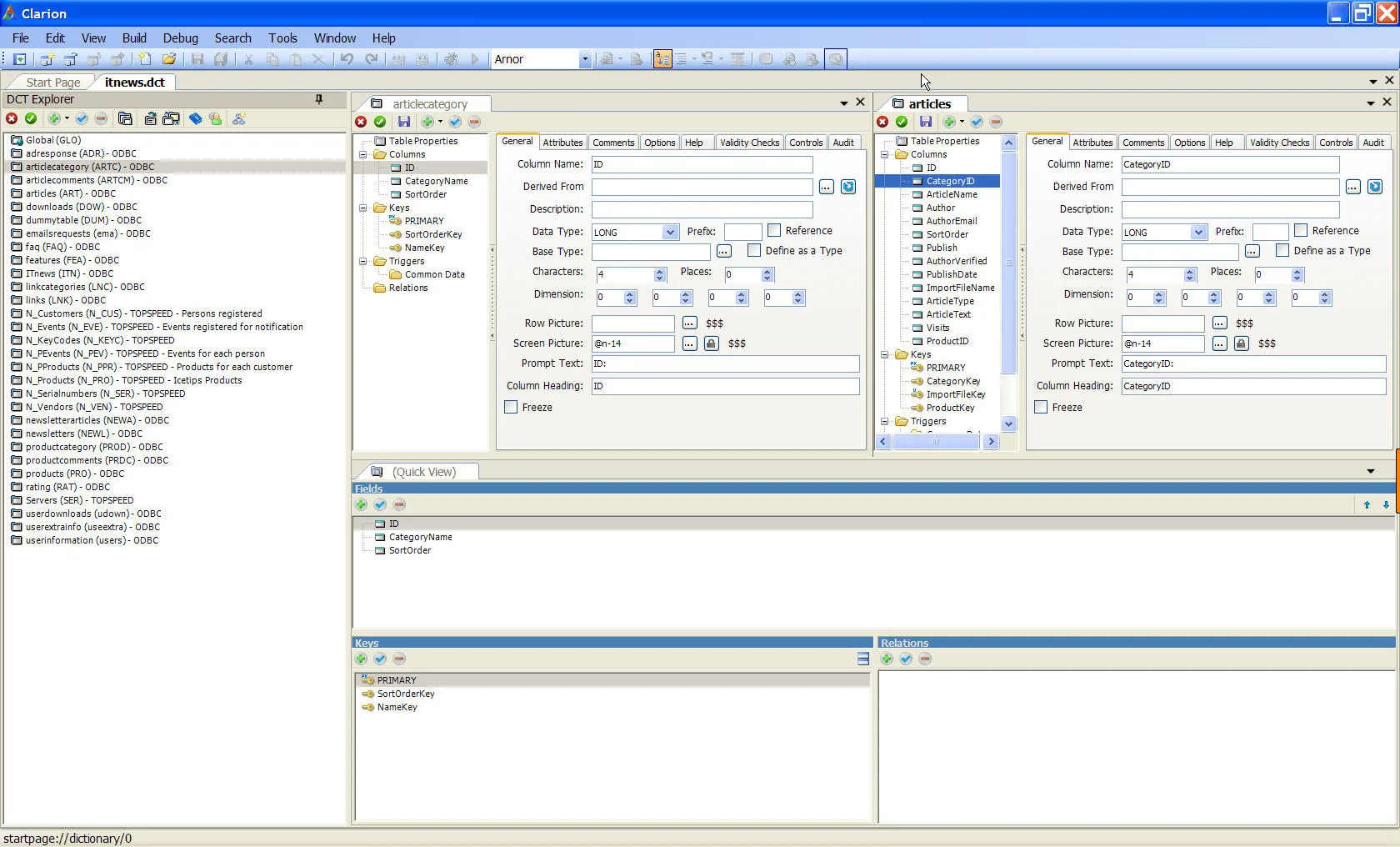
Task: Increase Characters value in articlecategory pane
Action: click(660, 271)
